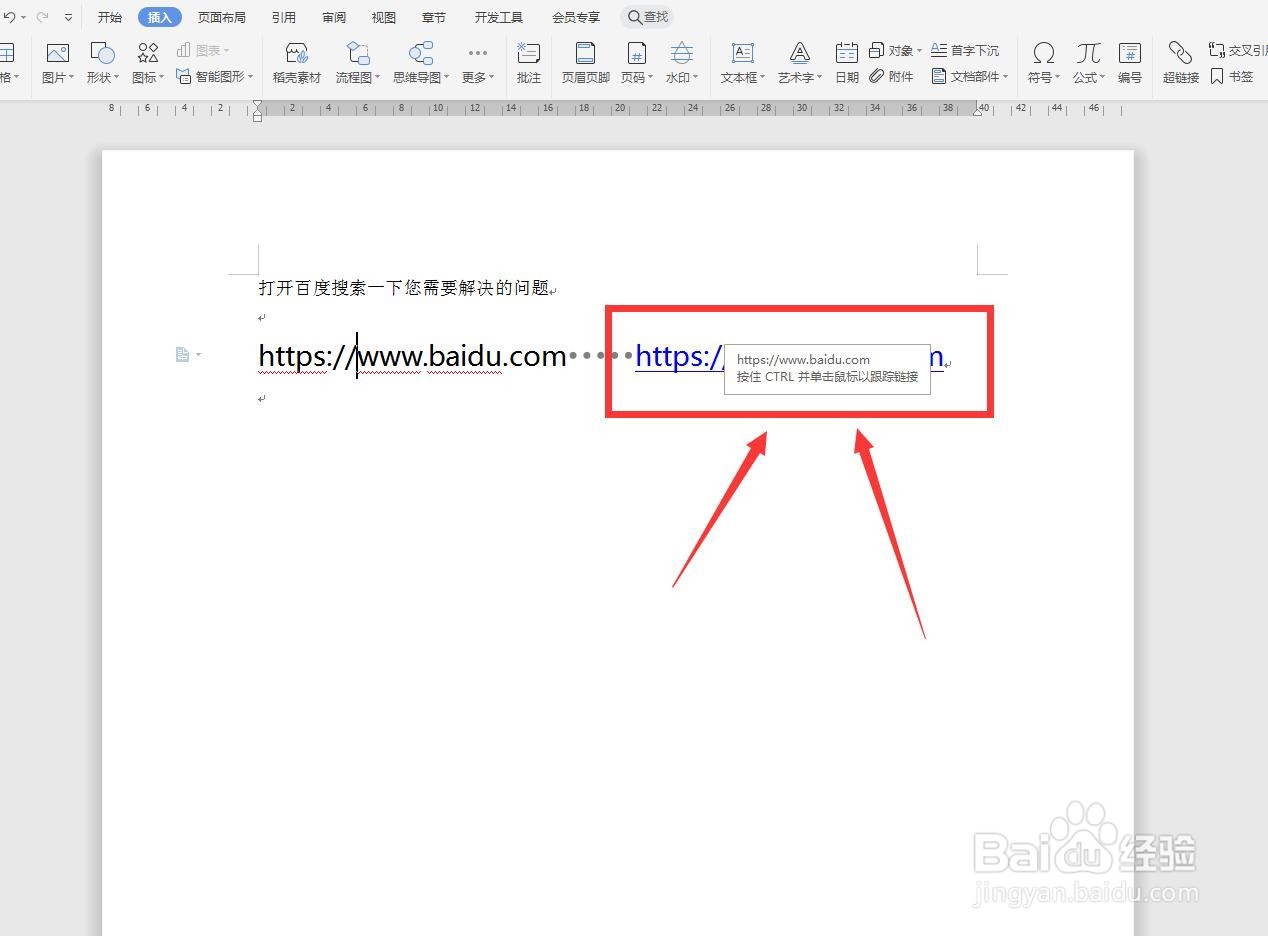Click the 交叉引用 cross-reference button

pyautogui.click(x=1238, y=50)
